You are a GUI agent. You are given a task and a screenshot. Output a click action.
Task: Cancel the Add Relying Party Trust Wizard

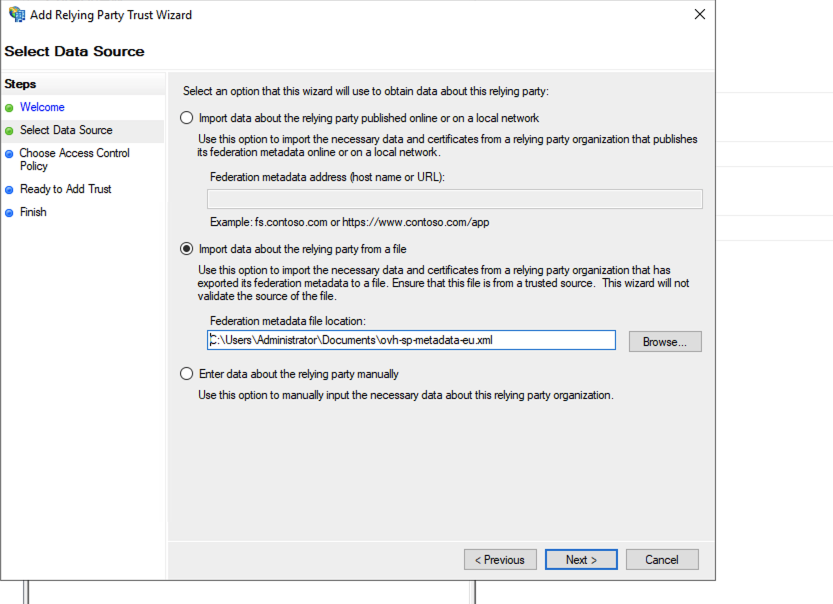[662, 559]
